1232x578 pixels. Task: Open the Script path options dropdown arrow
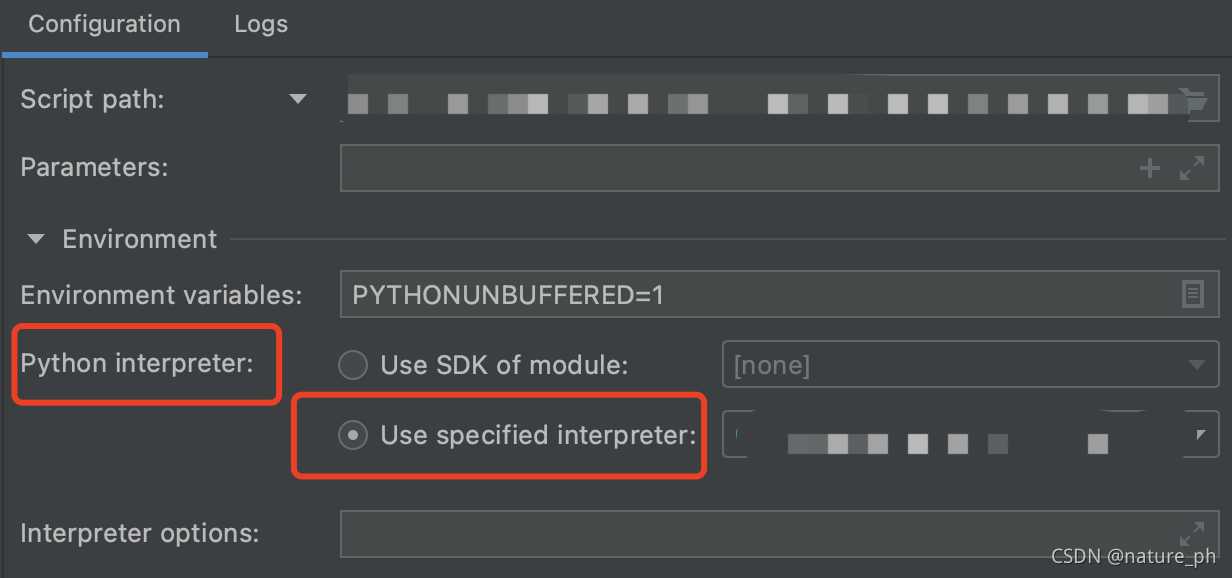tap(297, 98)
